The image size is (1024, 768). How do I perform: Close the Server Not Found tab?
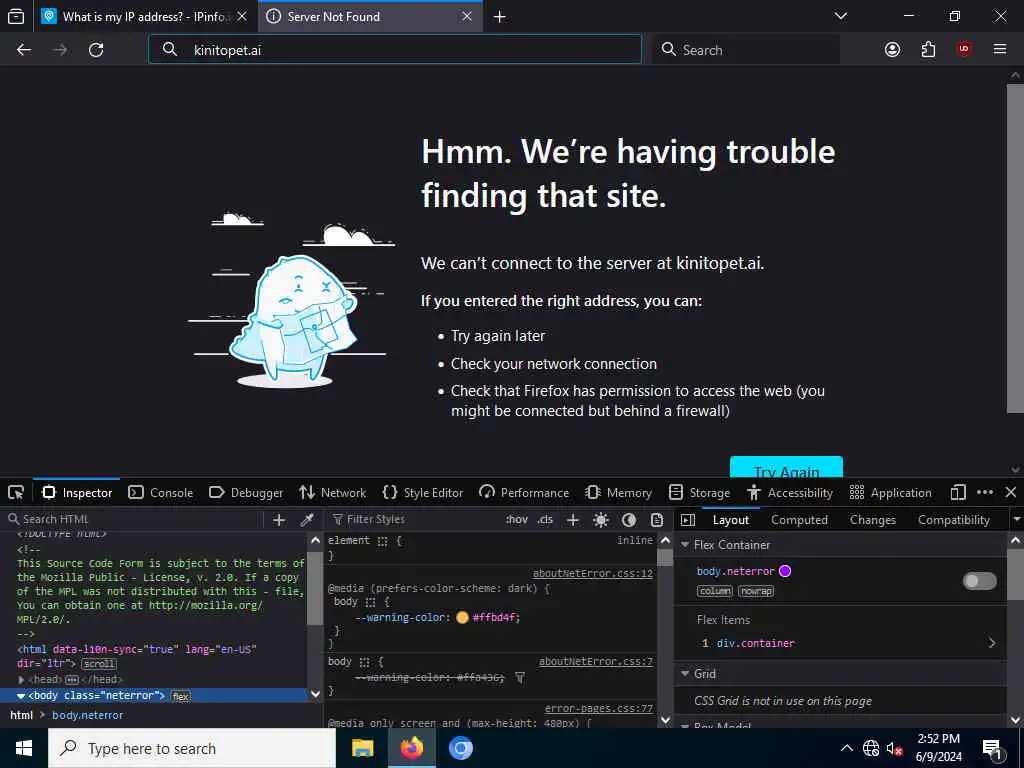467,16
